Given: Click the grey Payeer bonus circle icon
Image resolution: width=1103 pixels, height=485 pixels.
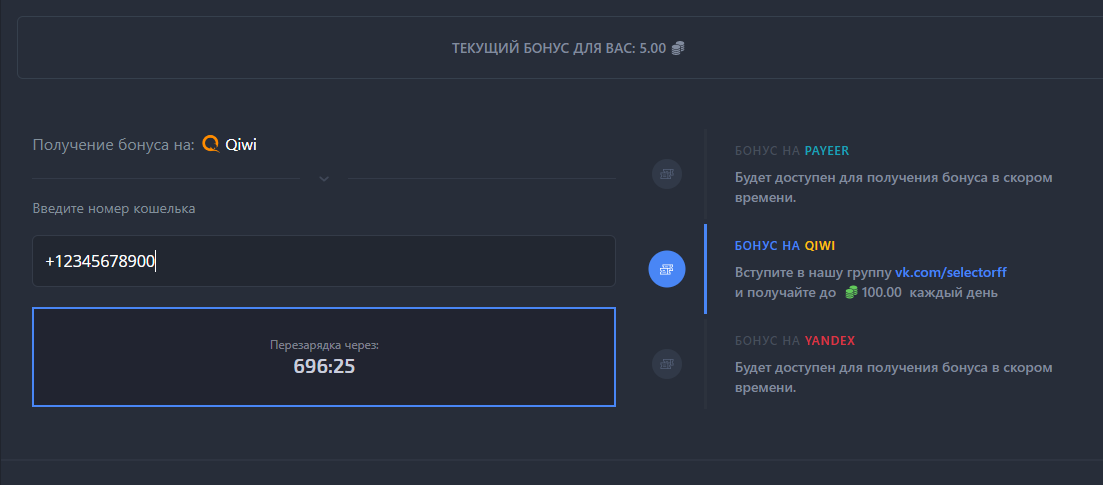Looking at the screenshot, I should 667,174.
